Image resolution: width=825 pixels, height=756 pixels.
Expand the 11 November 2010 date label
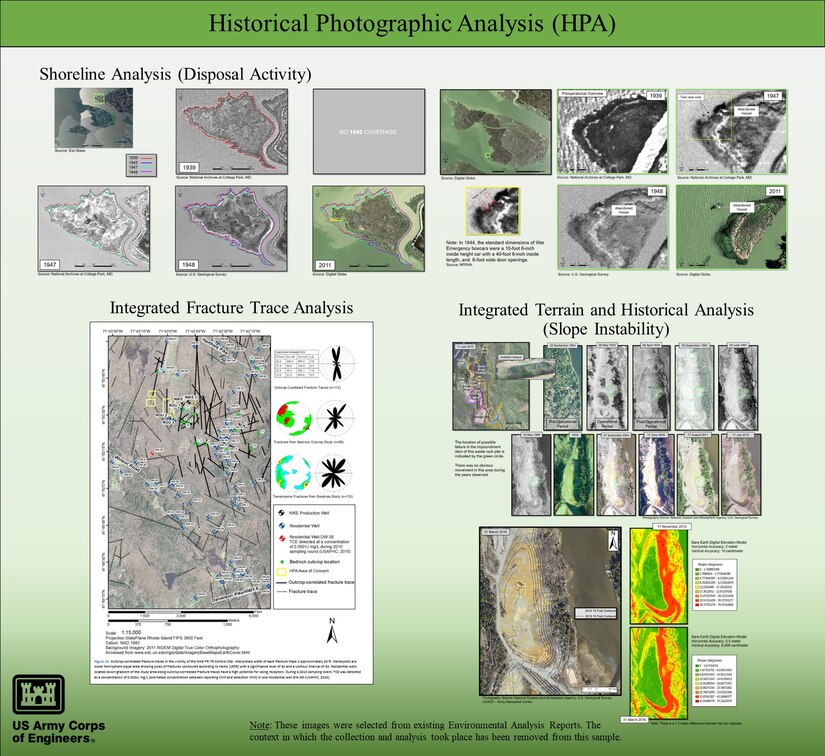click(x=670, y=526)
